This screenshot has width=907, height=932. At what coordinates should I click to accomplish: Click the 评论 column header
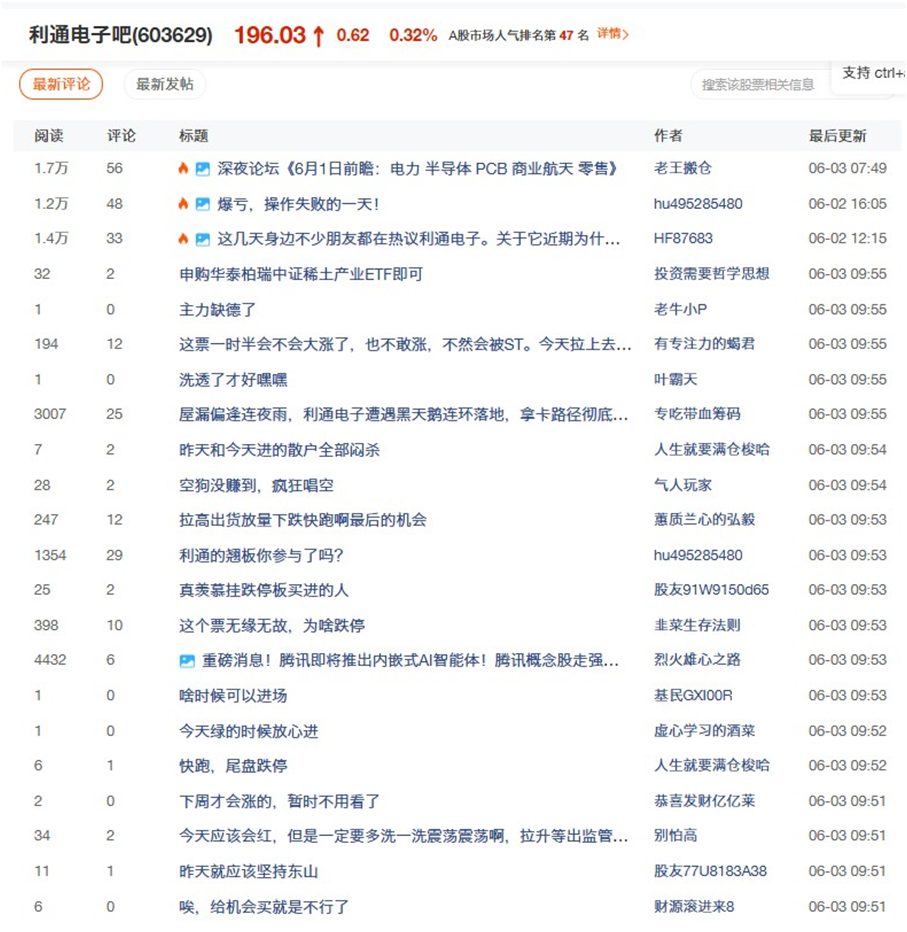(x=121, y=136)
